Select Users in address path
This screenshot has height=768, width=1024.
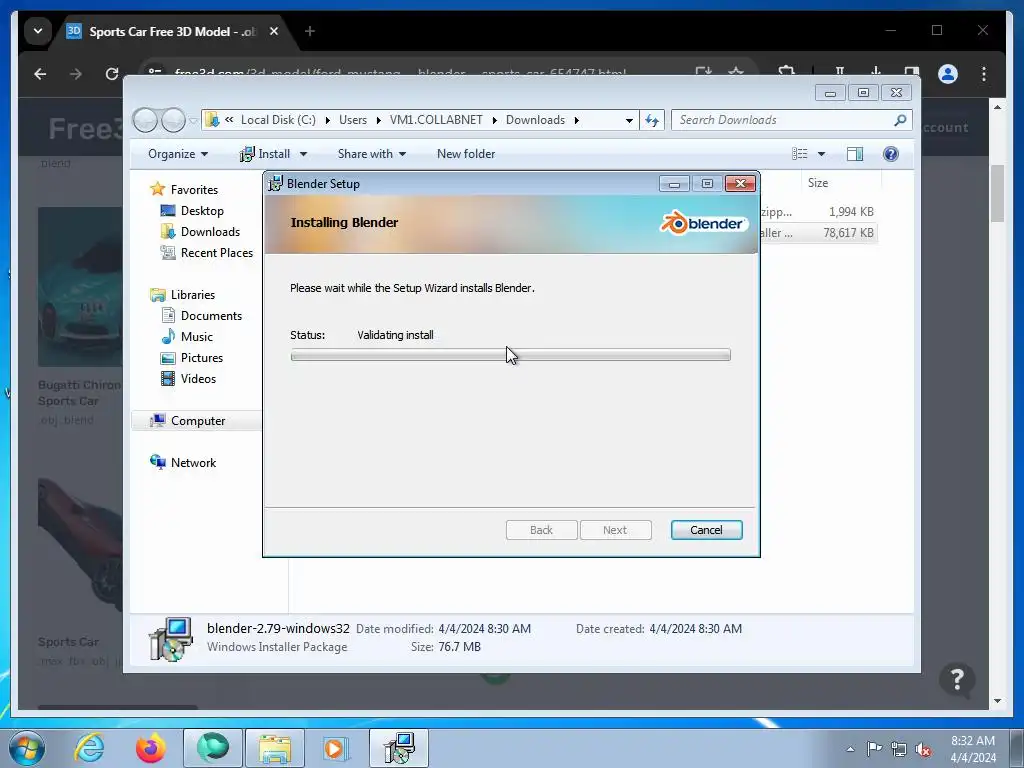(353, 120)
